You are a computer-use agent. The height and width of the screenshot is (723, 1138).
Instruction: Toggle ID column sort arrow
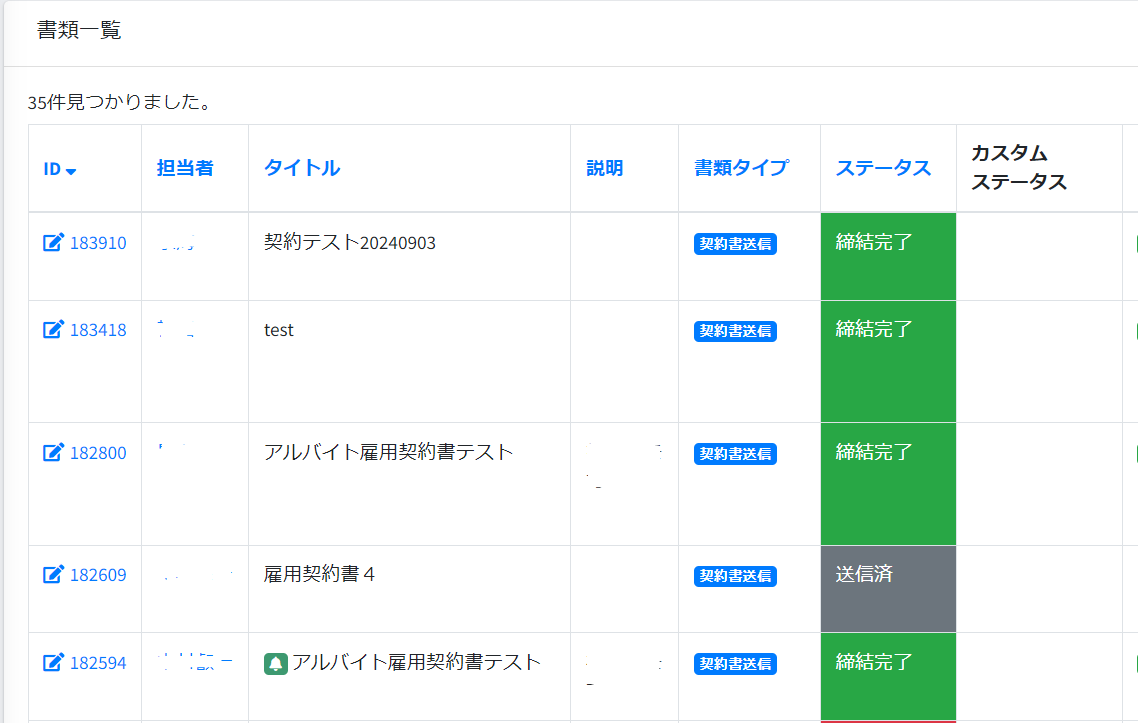pyautogui.click(x=71, y=170)
